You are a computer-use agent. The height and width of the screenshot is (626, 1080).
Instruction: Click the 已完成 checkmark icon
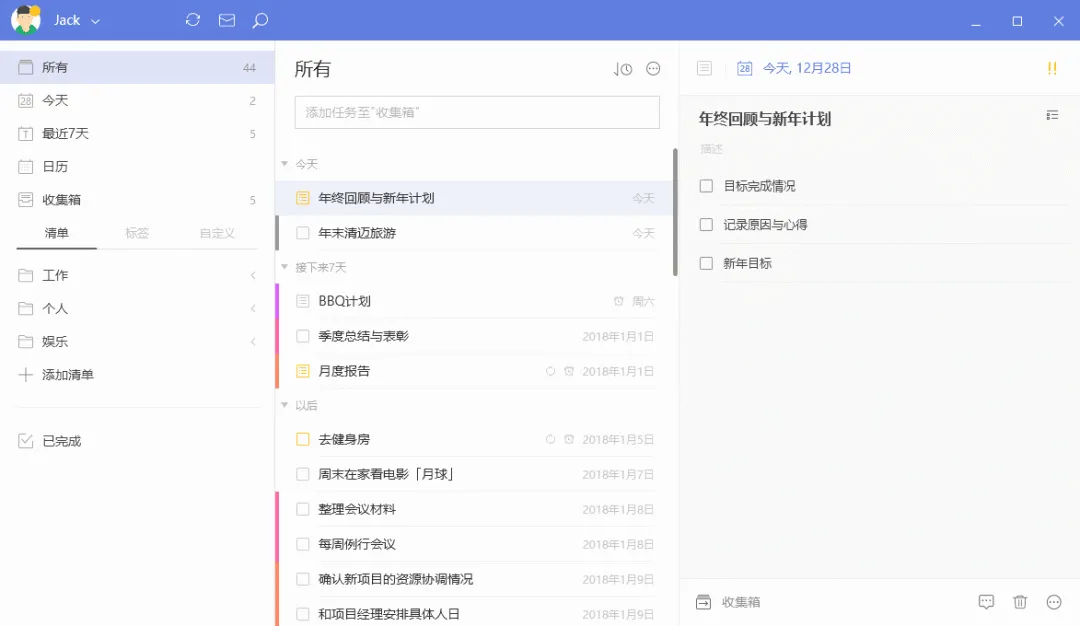(x=25, y=441)
